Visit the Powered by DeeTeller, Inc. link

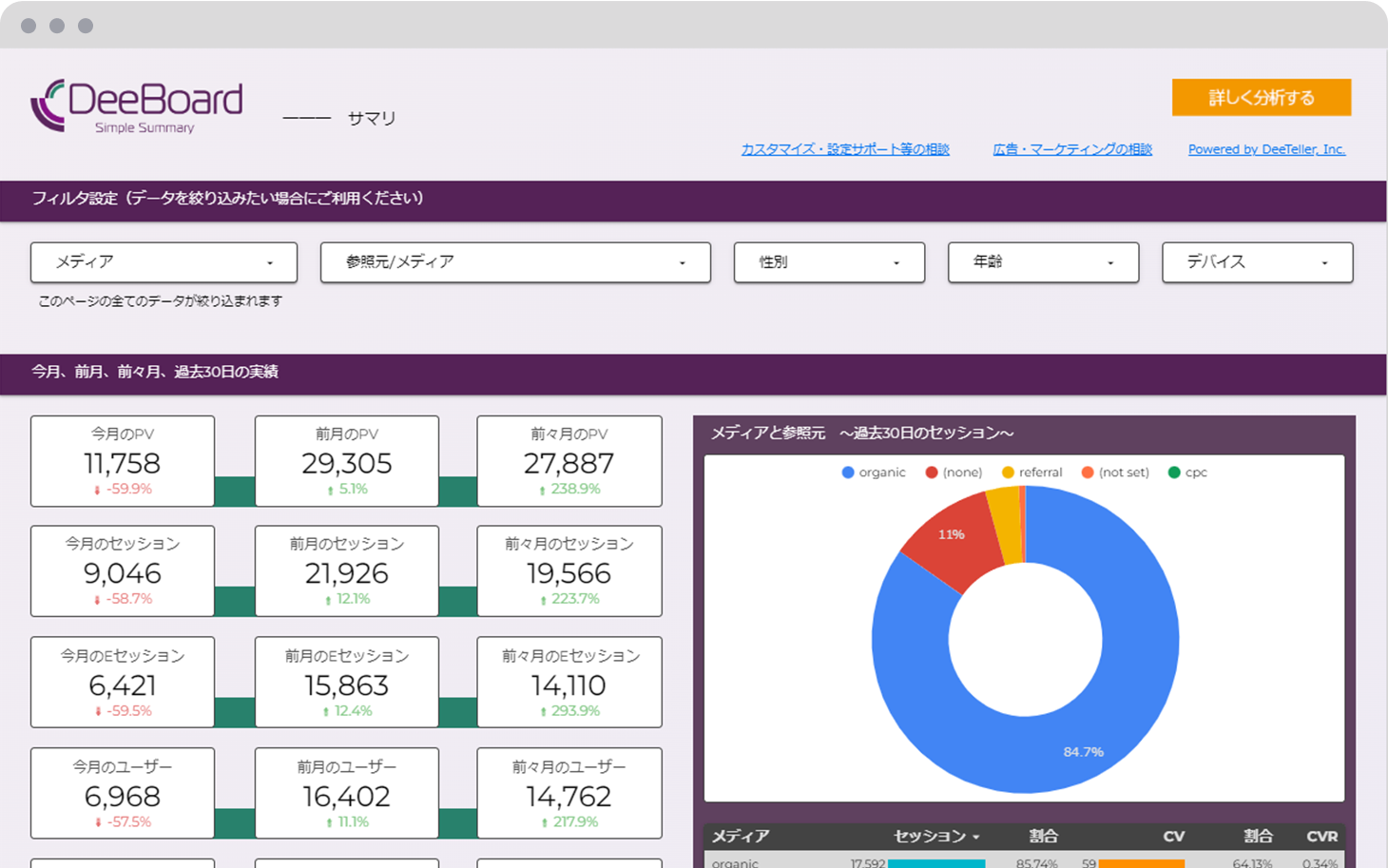(x=1266, y=149)
